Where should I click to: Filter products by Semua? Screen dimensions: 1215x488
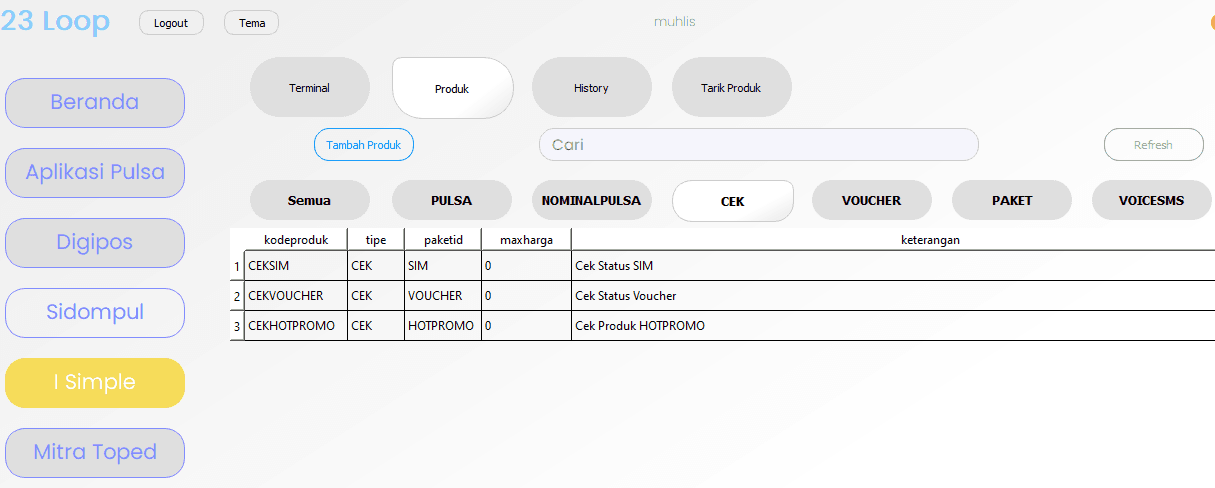tap(309, 200)
